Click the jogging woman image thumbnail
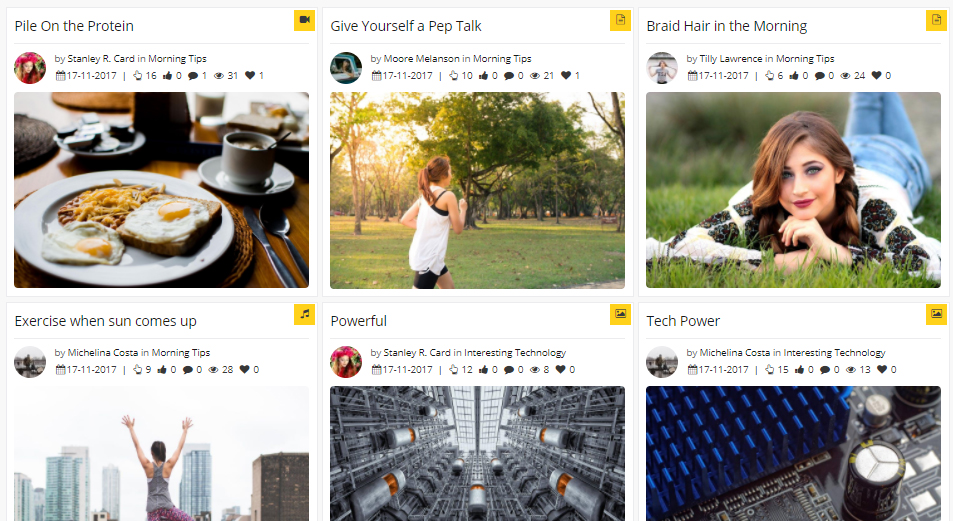Screen dimensions: 953x521 tap(477, 190)
